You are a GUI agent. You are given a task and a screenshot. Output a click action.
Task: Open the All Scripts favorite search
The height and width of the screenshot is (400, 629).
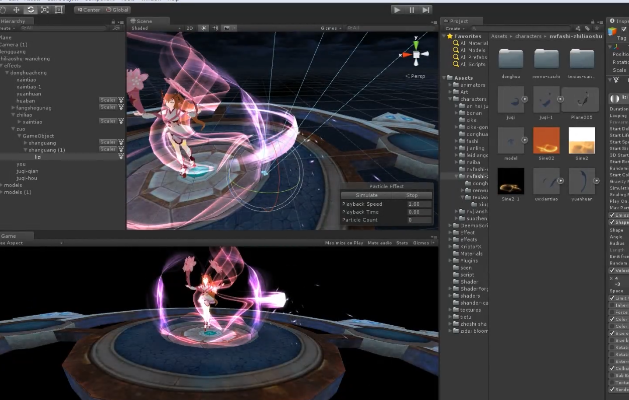coord(470,64)
